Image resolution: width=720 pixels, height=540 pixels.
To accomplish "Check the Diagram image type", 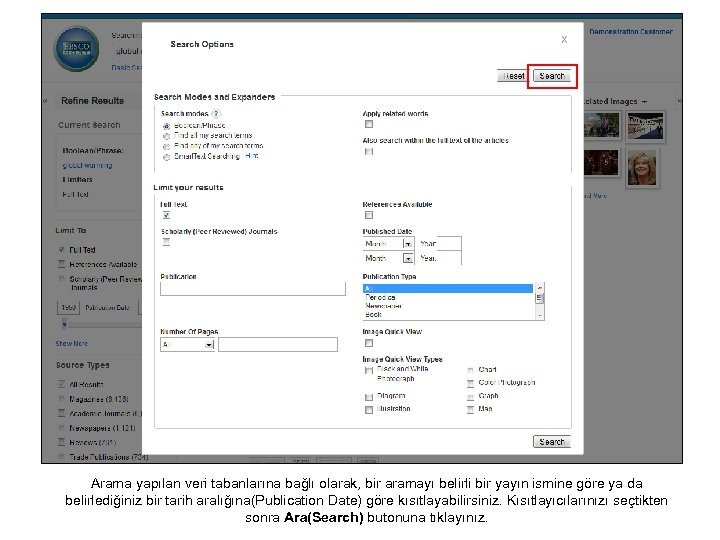I will pos(369,397).
